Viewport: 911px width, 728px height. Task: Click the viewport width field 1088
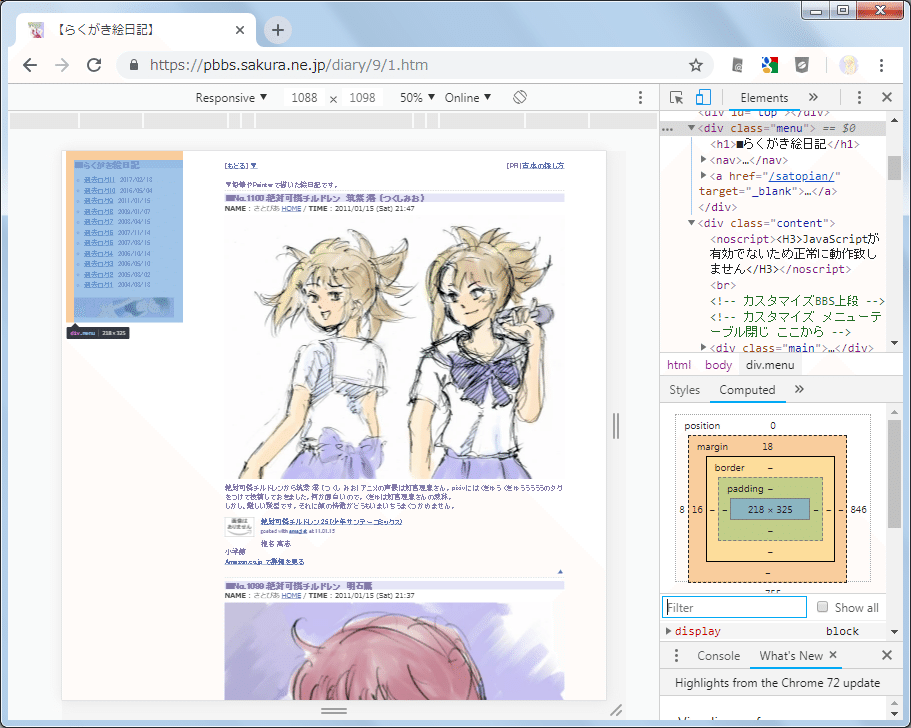(304, 98)
